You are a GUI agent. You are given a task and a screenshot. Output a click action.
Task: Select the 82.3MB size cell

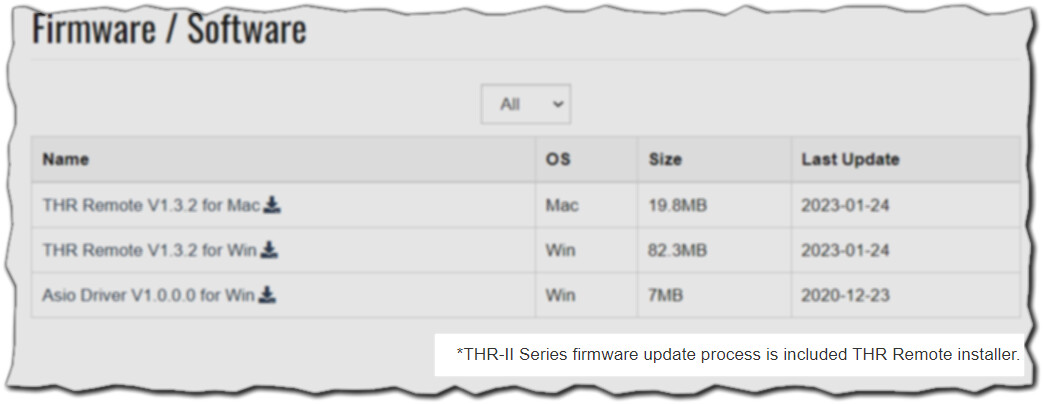tap(678, 250)
